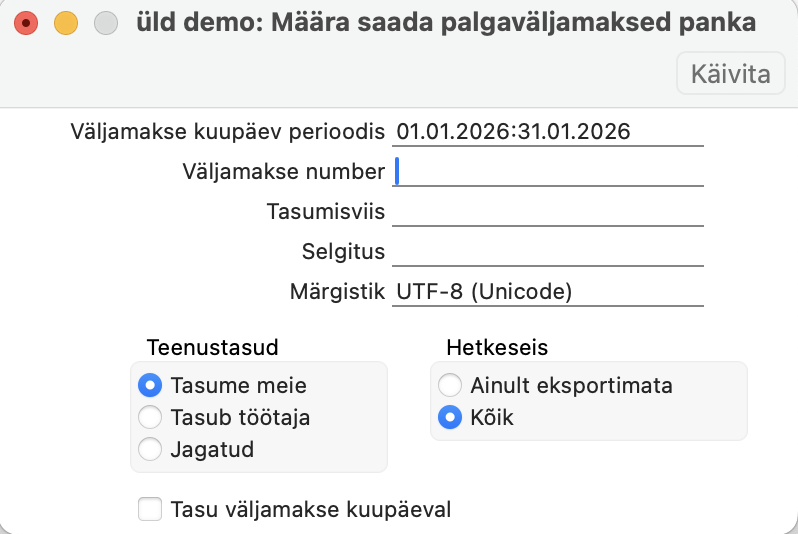Focus the Väljamakse number input field
The image size is (798, 534).
[549, 172]
